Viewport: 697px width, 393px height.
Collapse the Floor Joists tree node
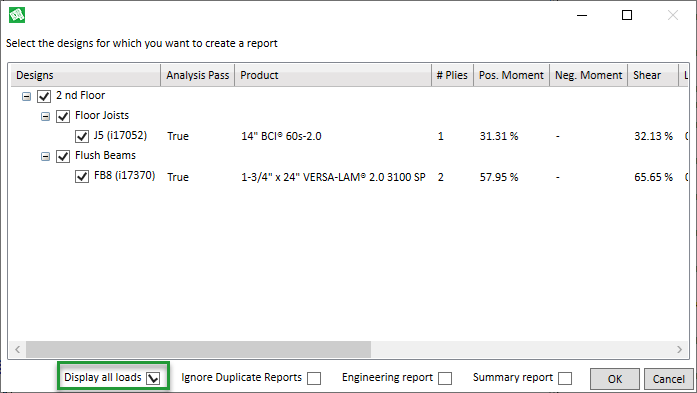(45, 116)
